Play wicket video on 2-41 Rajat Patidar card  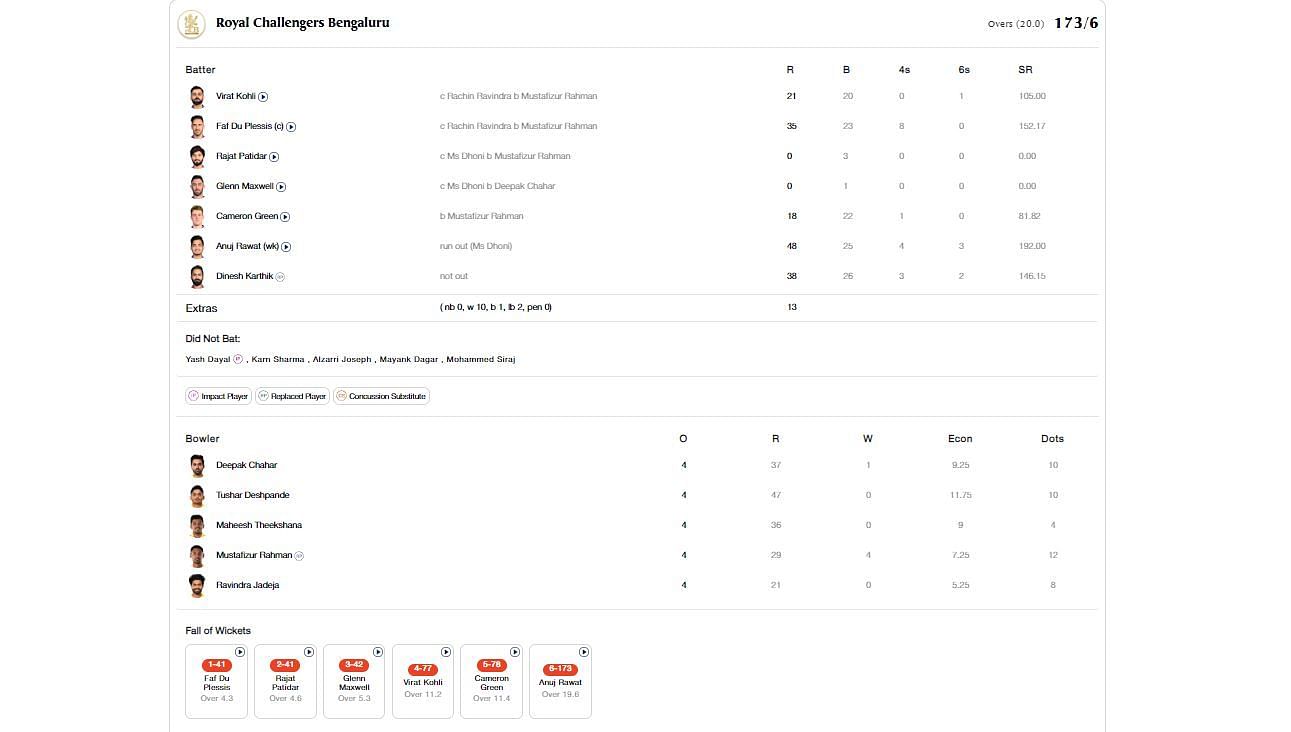(309, 652)
